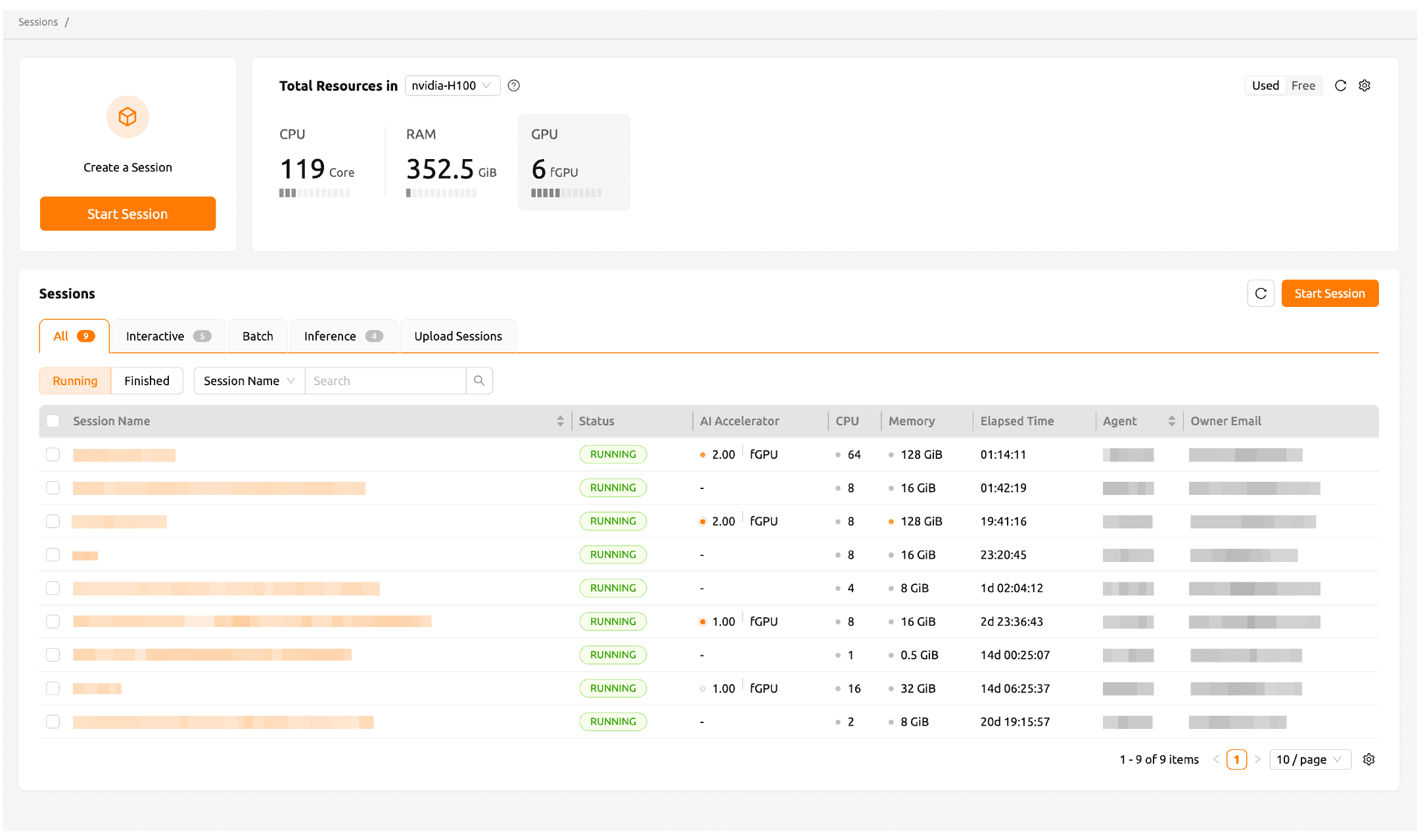Check the first session row checkbox
Viewport: 1425px width, 840px height.
53,454
